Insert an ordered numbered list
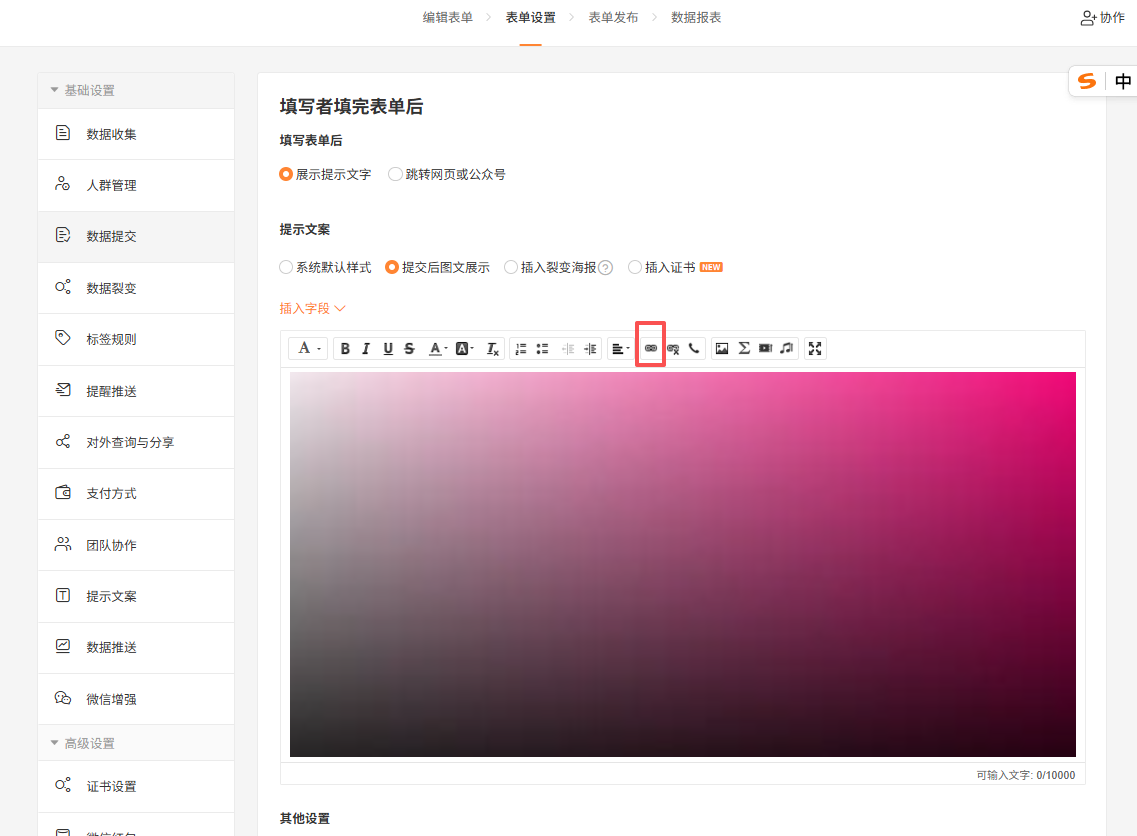Screen dimensions: 1137x836 [521, 349]
